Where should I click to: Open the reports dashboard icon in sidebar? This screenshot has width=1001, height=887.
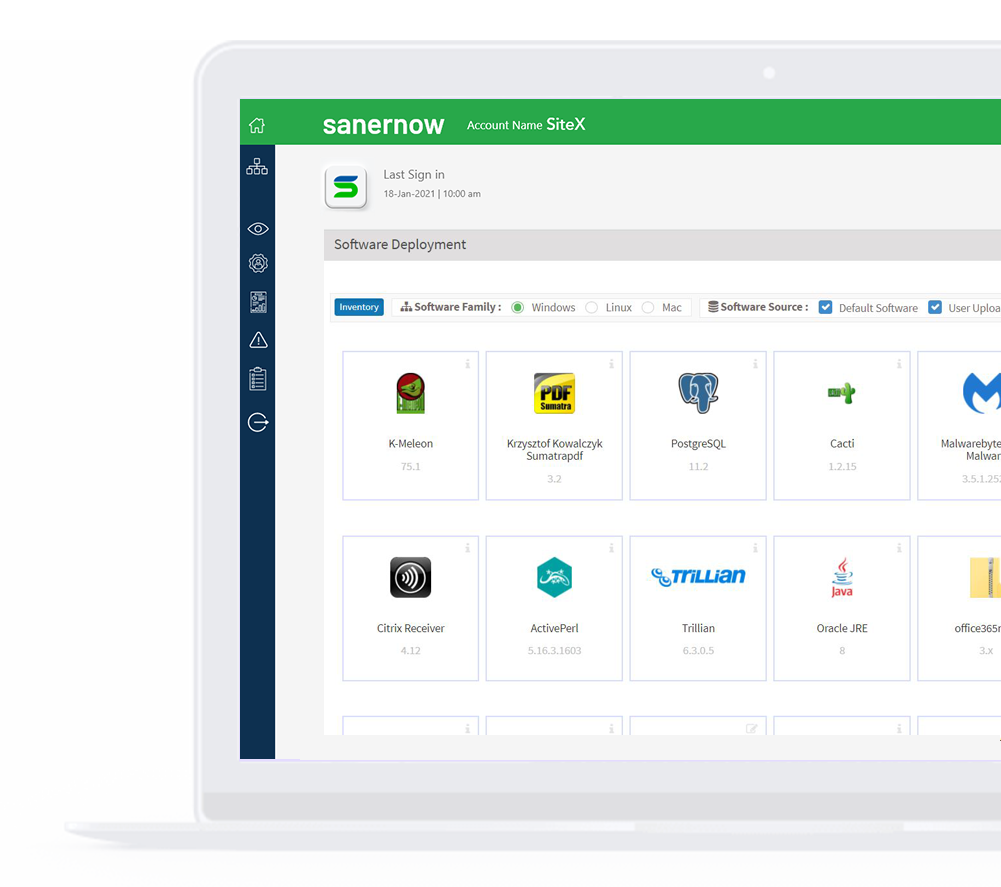pos(257,301)
